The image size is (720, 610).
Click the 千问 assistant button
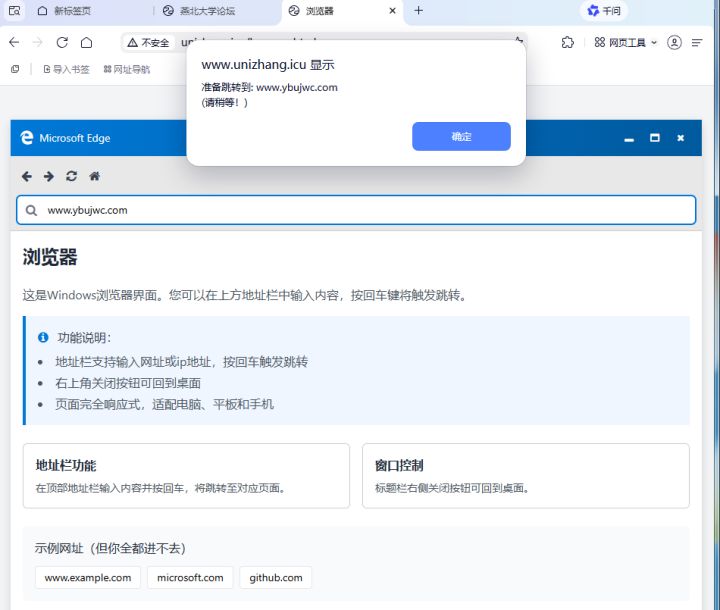[604, 11]
